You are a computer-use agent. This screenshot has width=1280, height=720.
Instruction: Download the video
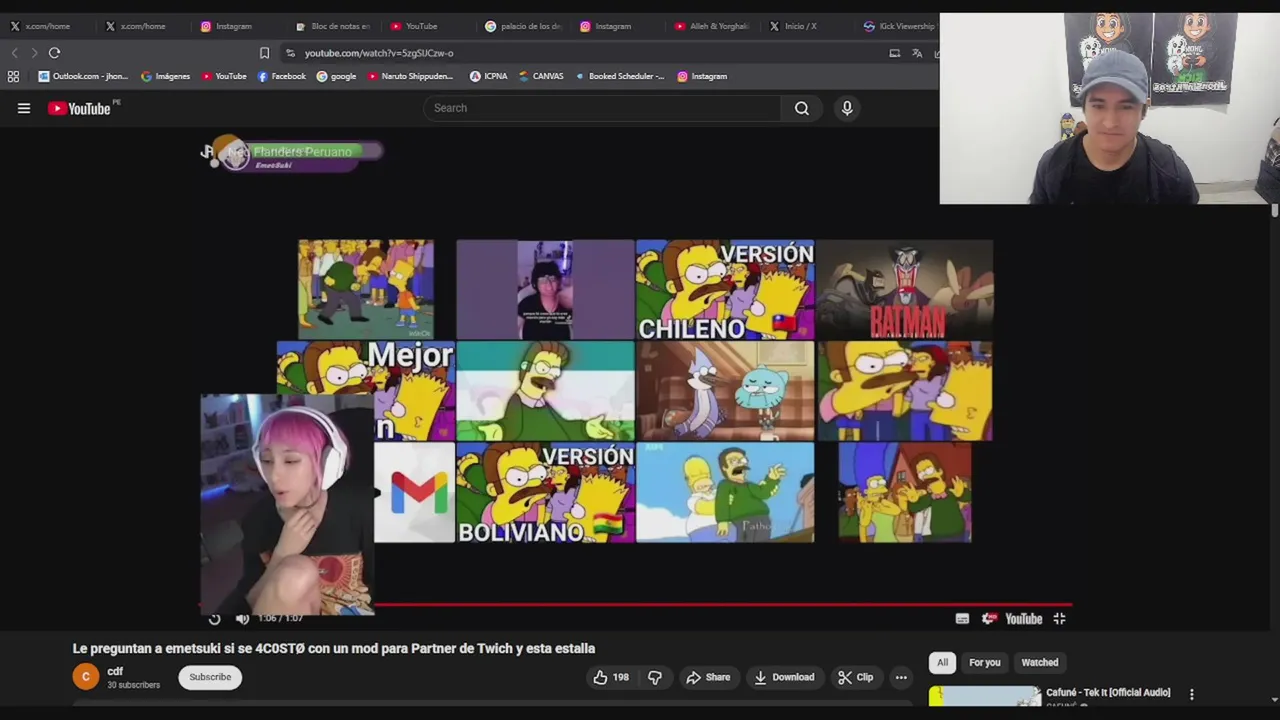[x=784, y=677]
